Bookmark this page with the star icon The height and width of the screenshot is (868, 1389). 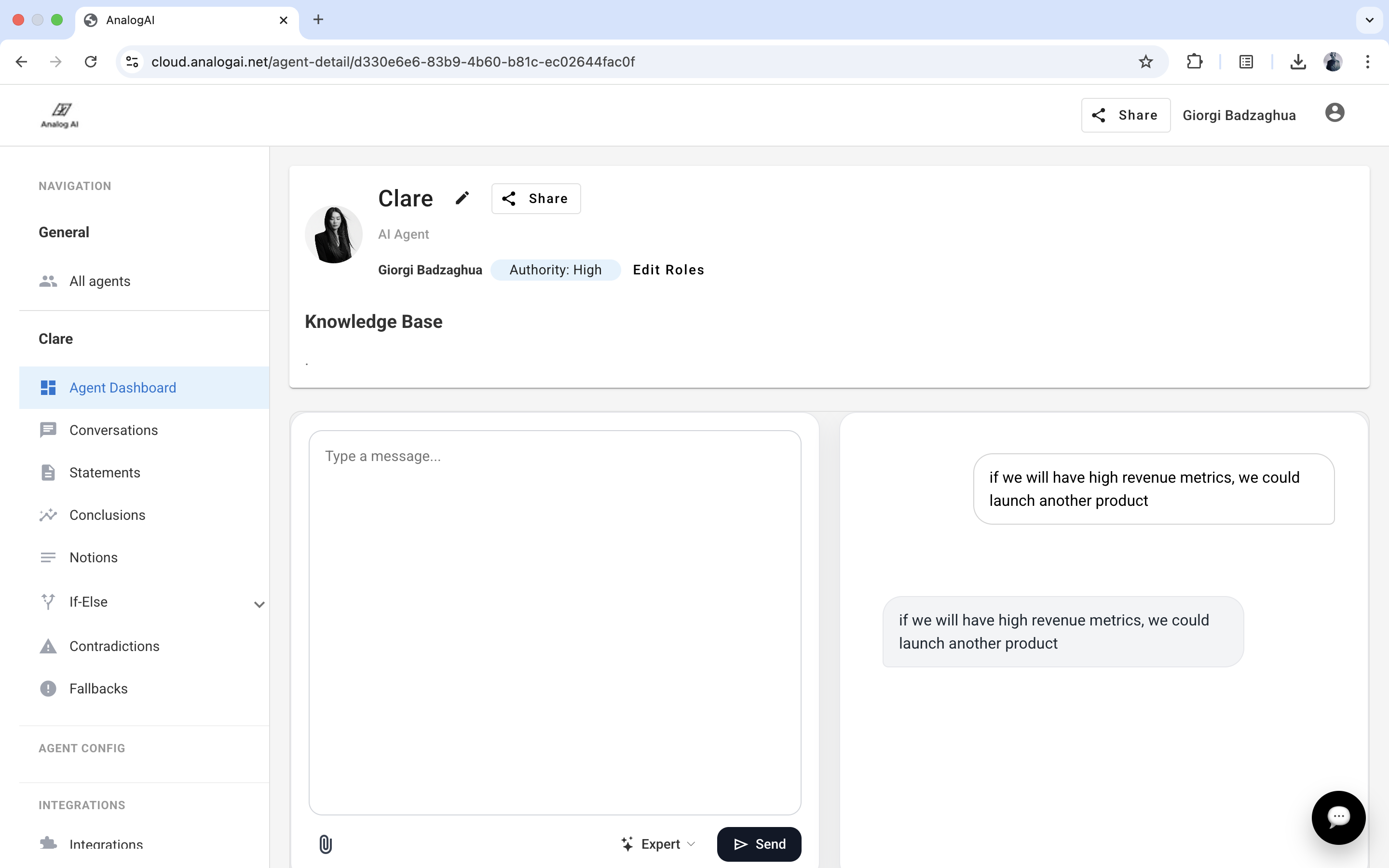pos(1145,61)
